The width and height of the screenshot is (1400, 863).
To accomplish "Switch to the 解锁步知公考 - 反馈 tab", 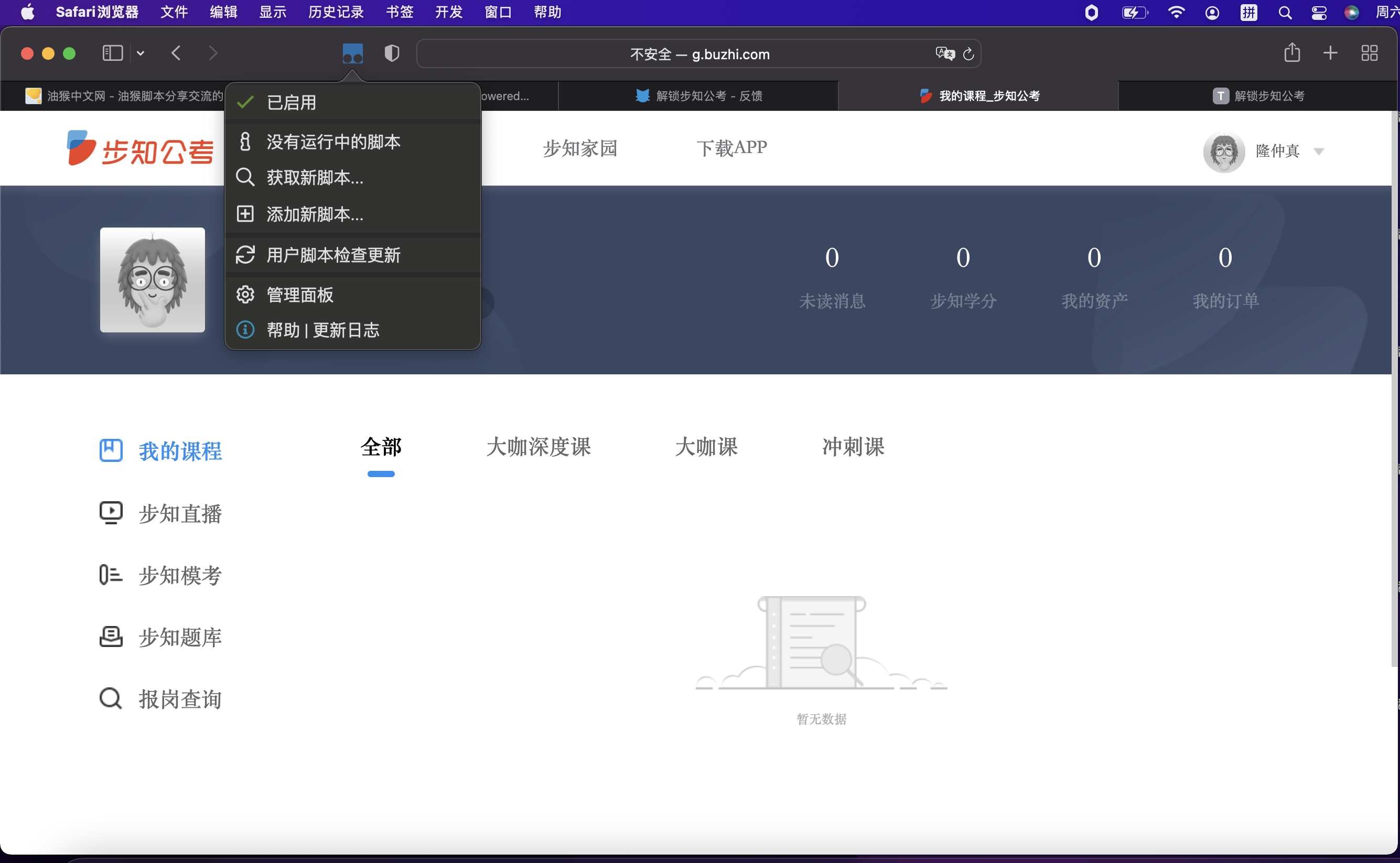I will click(x=698, y=96).
